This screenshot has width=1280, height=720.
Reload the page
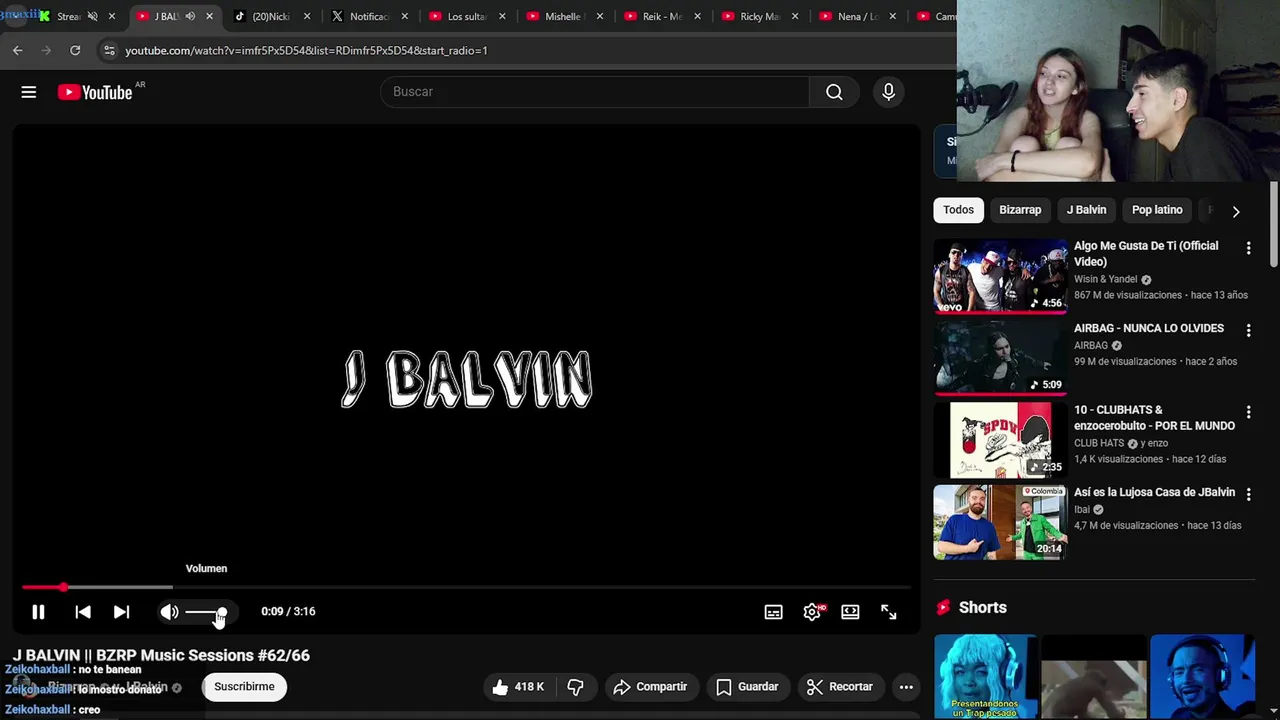pyautogui.click(x=75, y=50)
